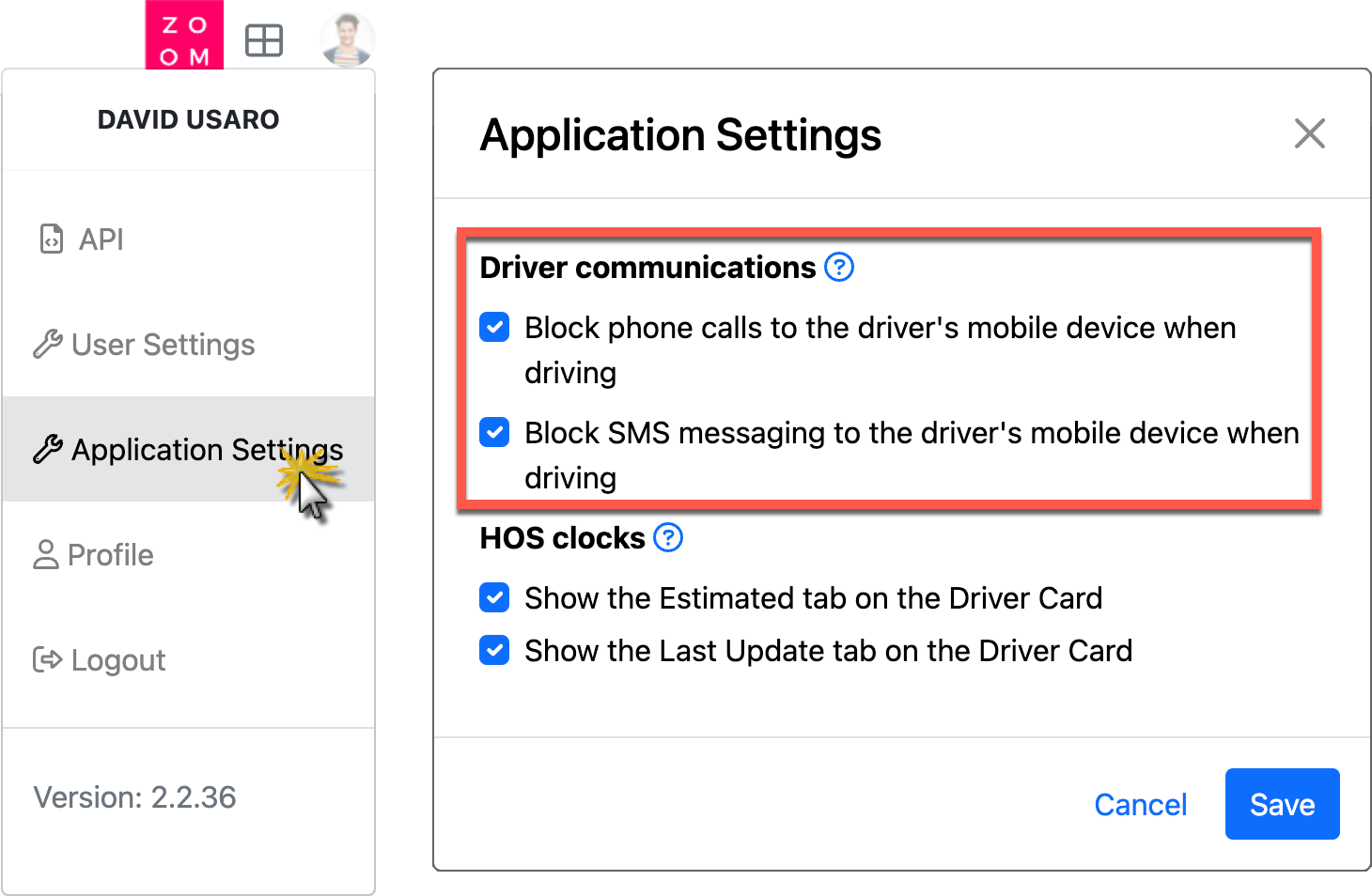Open the grid apps icon
Screen dimensions: 1372x896
[264, 40]
